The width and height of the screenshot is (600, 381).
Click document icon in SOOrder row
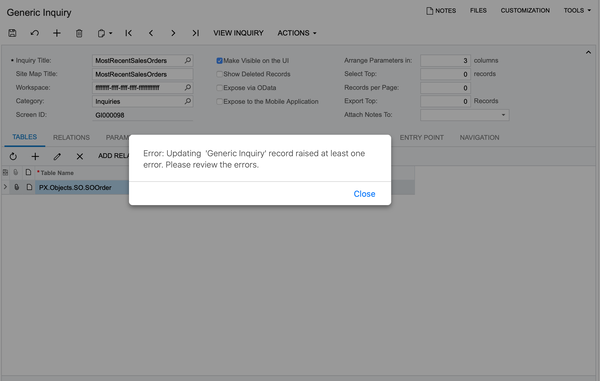click(x=29, y=187)
